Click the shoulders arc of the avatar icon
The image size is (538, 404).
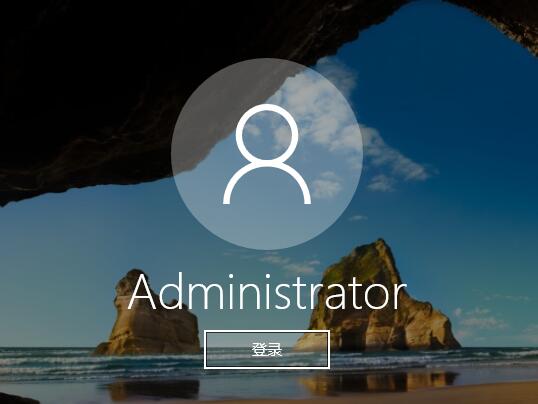(x=267, y=183)
